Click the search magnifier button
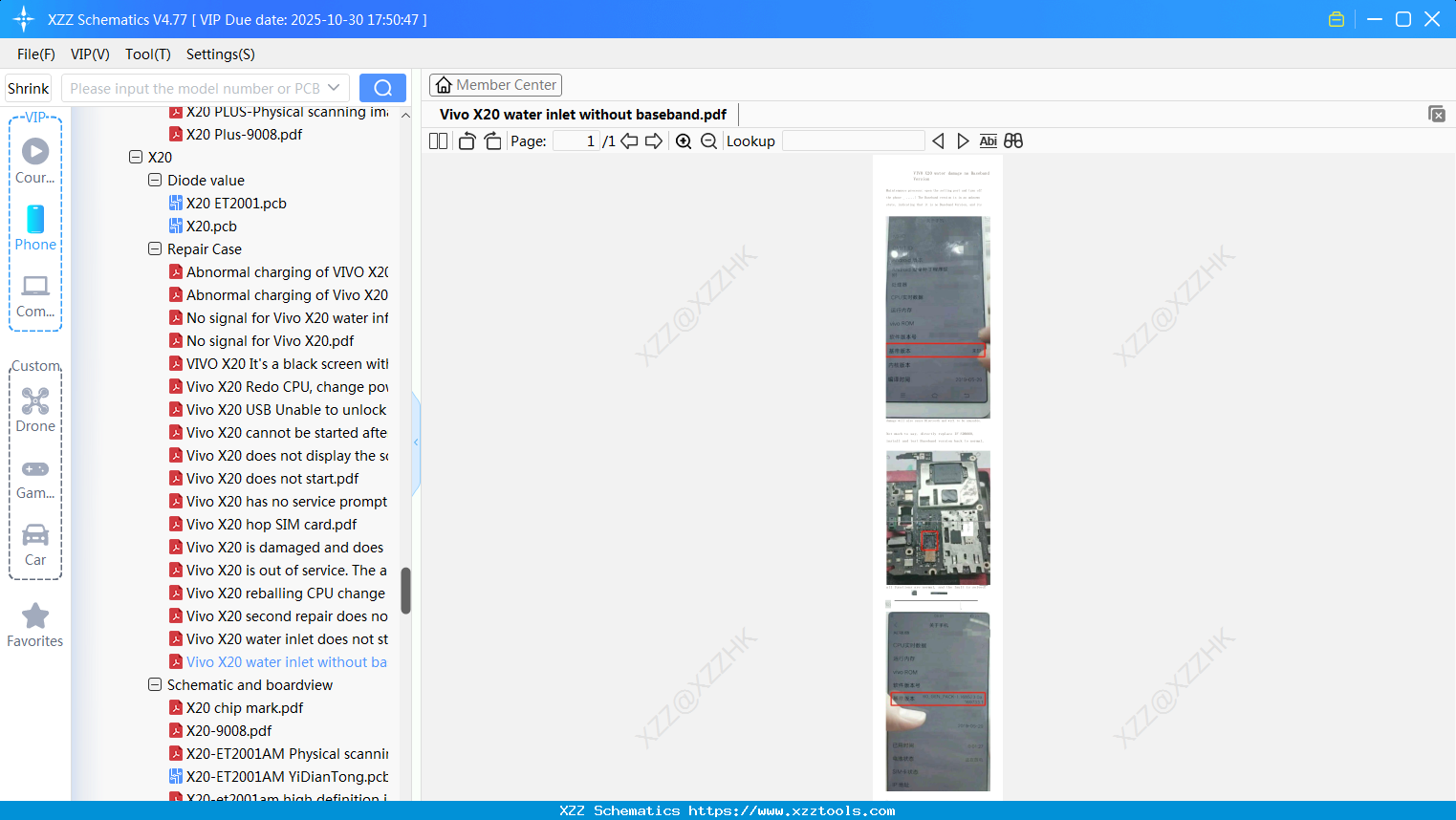The width and height of the screenshot is (1456, 820). (x=382, y=88)
